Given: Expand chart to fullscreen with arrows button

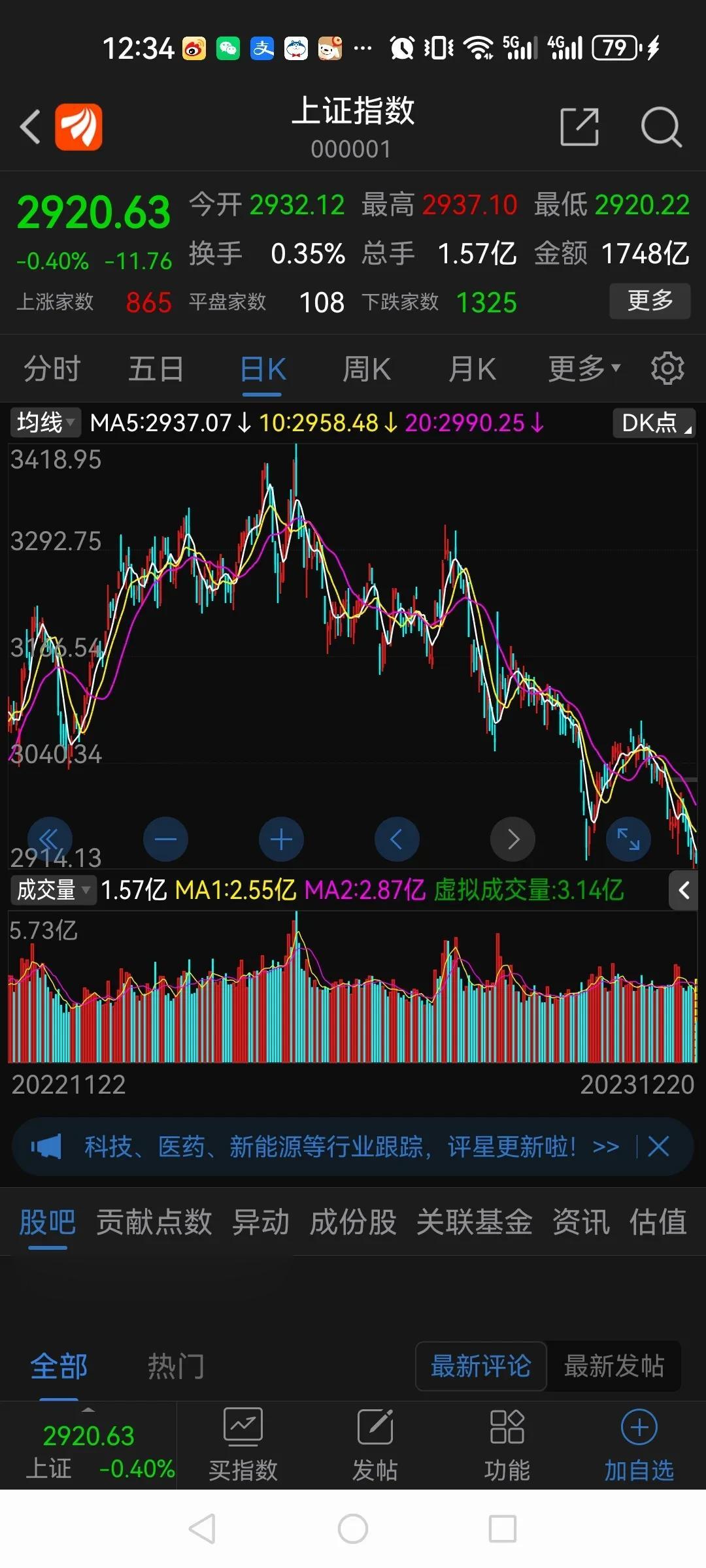Looking at the screenshot, I should (628, 839).
